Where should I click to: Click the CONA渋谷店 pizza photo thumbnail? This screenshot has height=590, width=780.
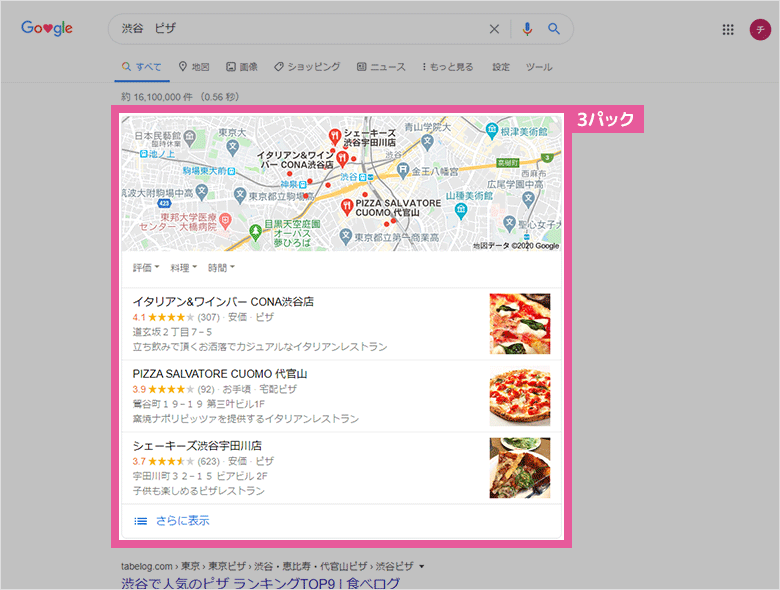(x=520, y=324)
